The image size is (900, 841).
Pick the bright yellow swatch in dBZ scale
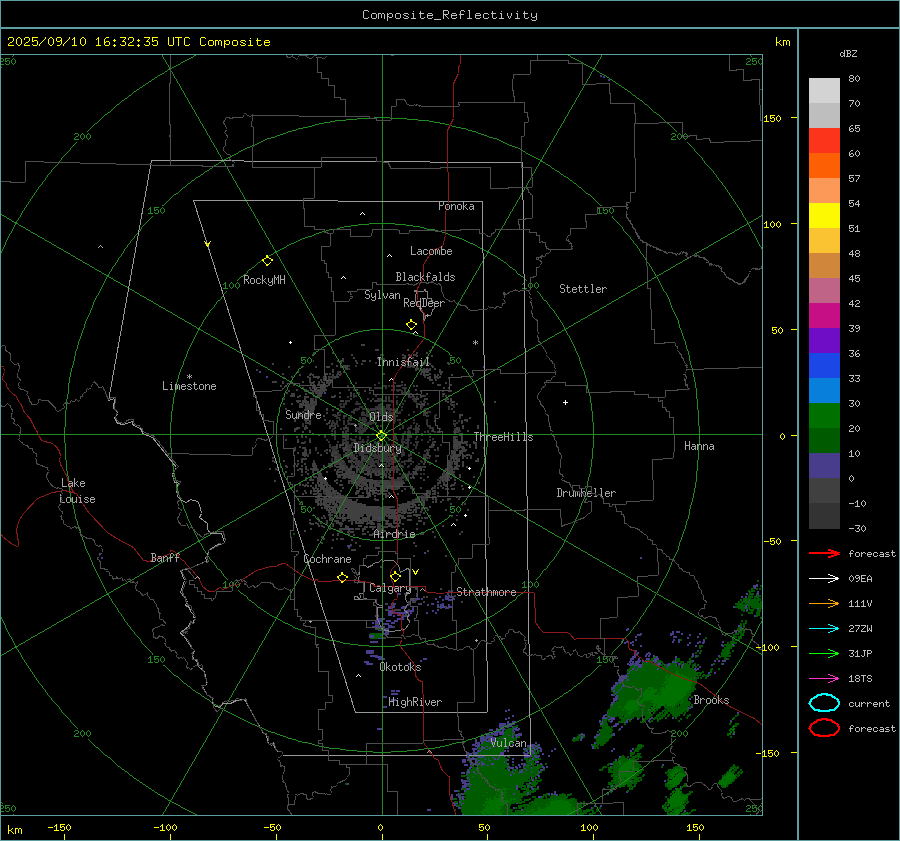click(824, 216)
